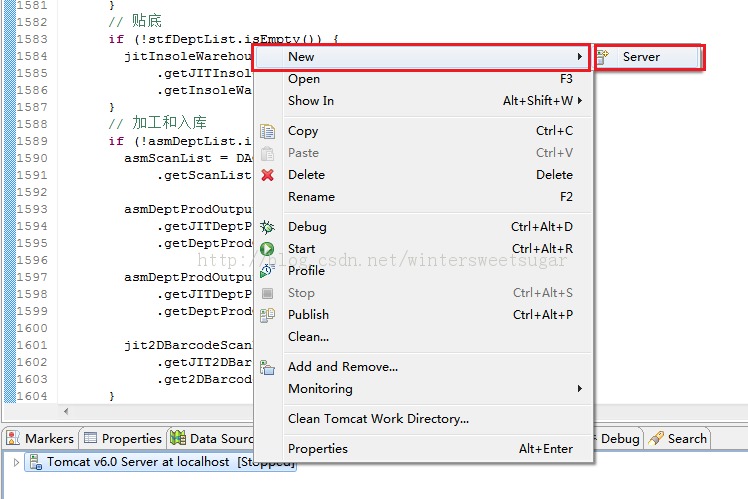Switch to the Search tab
This screenshot has width=748, height=499.
coord(678,438)
